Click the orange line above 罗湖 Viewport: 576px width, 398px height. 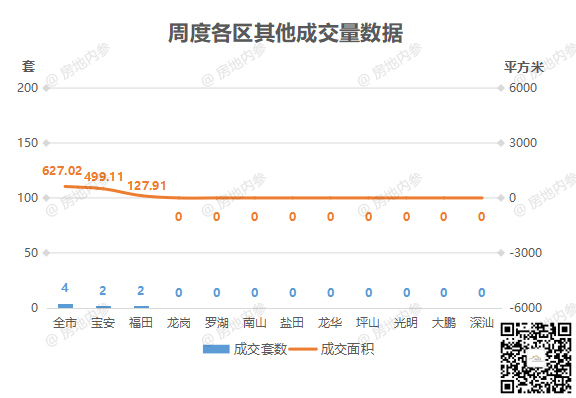click(x=216, y=198)
